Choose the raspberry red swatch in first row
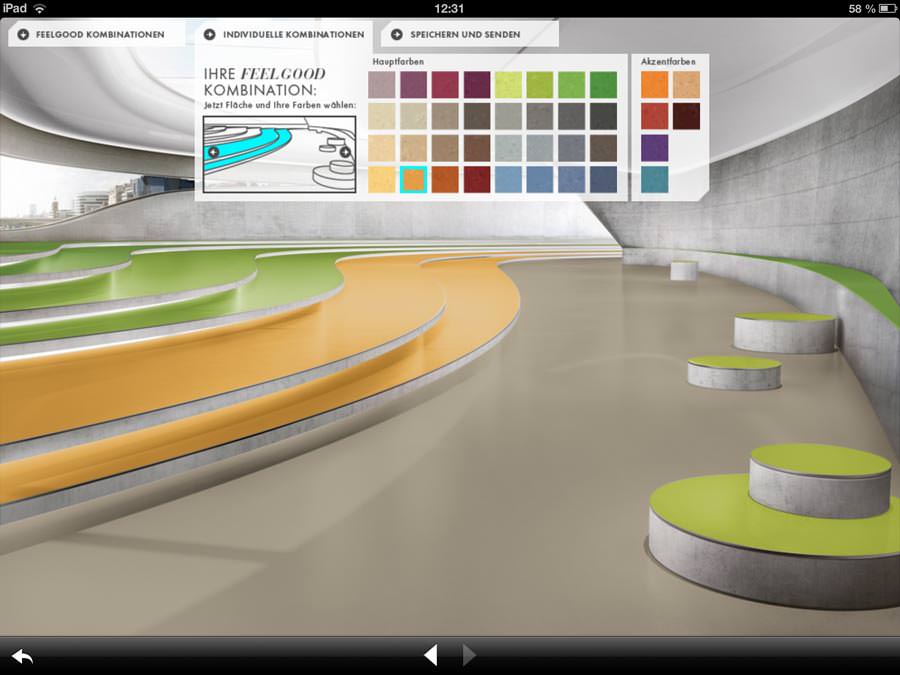This screenshot has height=675, width=900. pyautogui.click(x=445, y=85)
